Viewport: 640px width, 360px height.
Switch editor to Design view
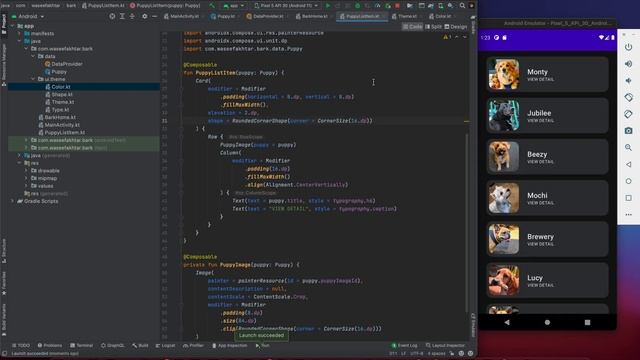point(456,27)
